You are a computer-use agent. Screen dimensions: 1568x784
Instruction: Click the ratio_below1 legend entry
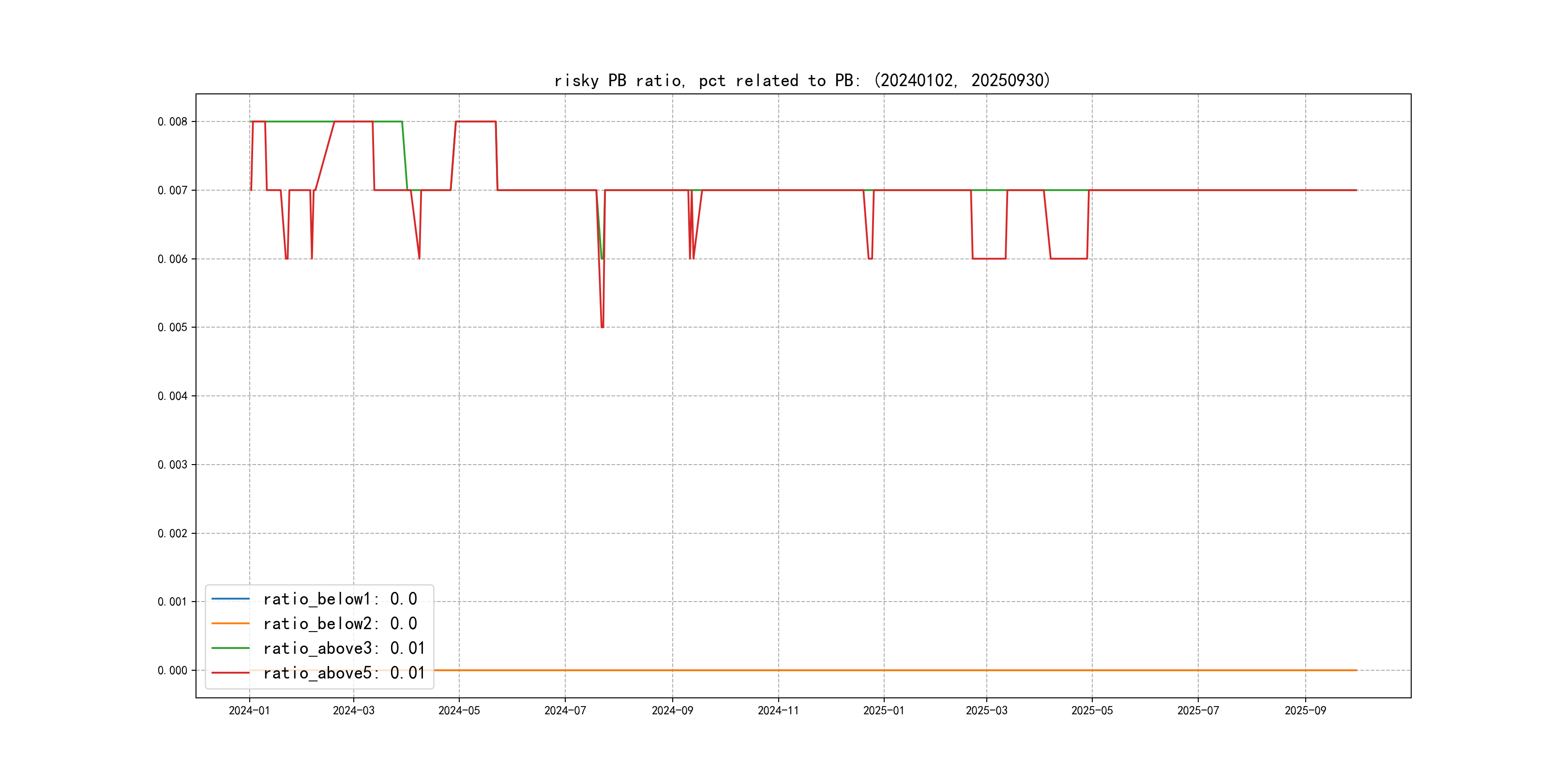pyautogui.click(x=340, y=599)
